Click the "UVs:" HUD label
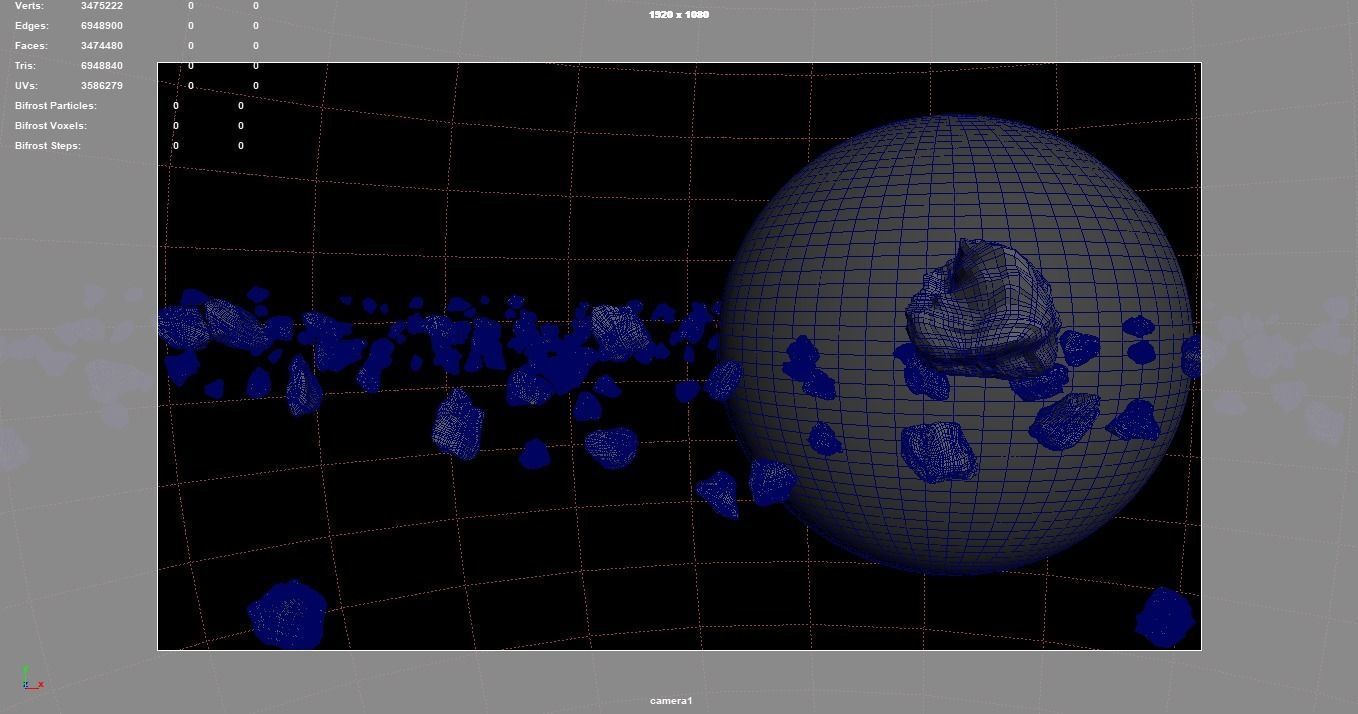 click(x=27, y=86)
